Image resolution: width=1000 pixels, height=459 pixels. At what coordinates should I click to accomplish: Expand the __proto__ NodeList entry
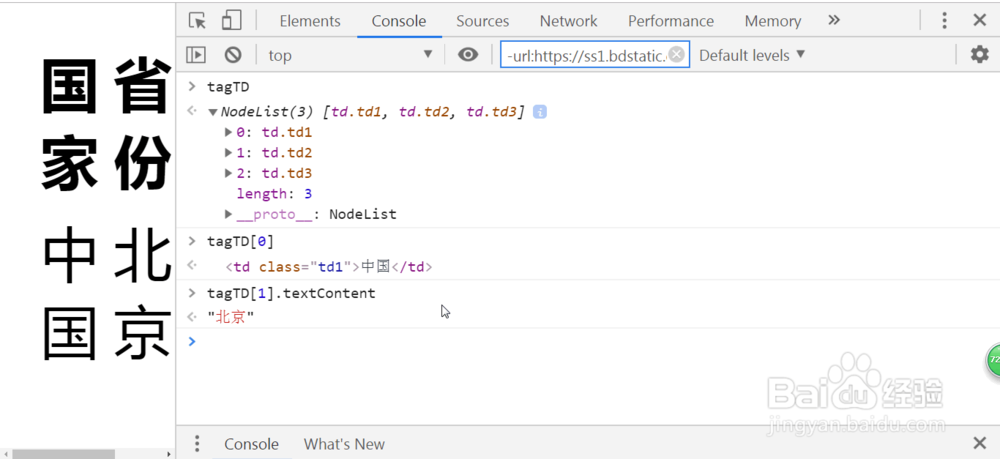[228, 214]
